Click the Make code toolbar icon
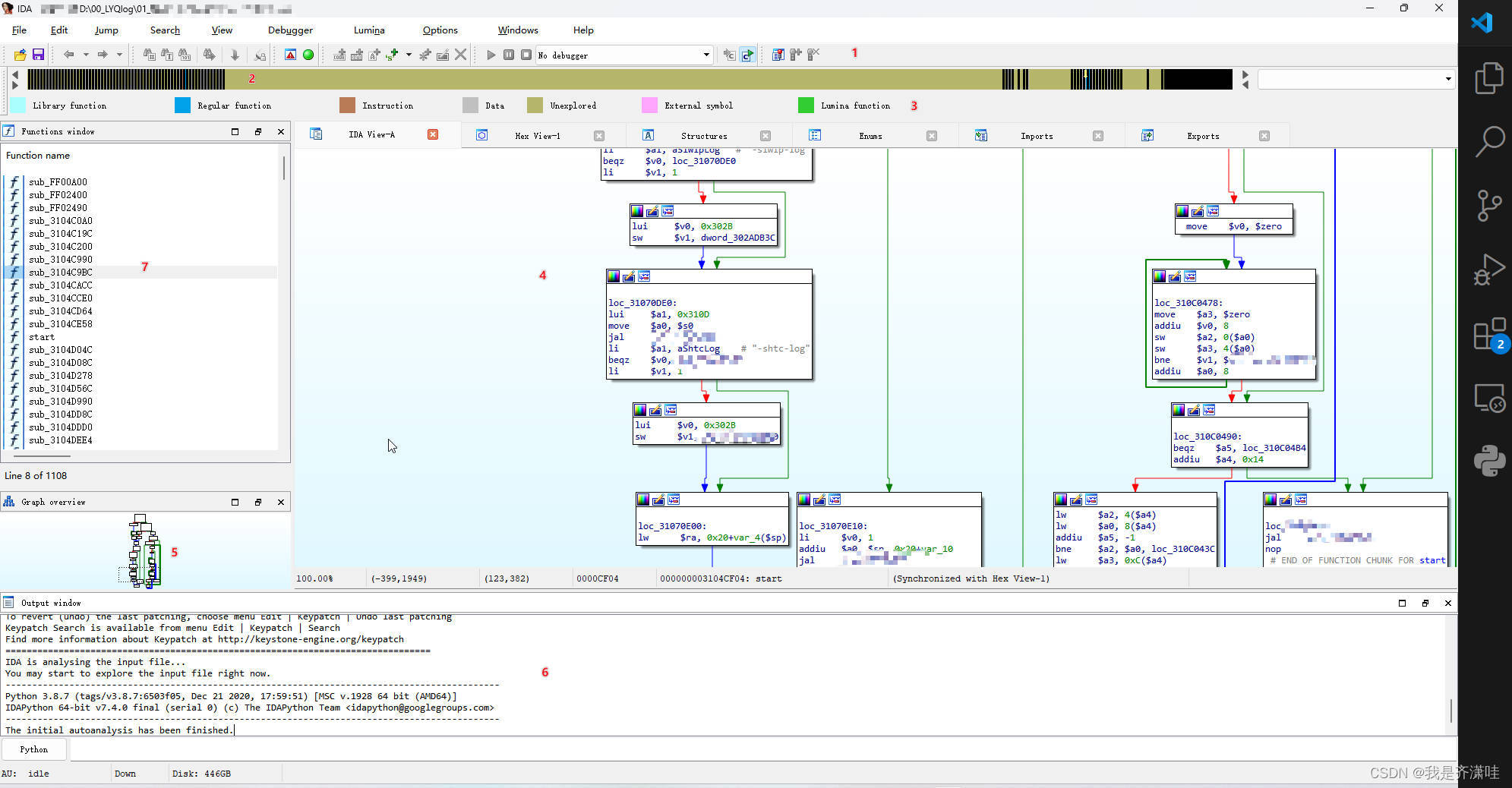Viewport: 1512px width, 788px height. [x=339, y=55]
